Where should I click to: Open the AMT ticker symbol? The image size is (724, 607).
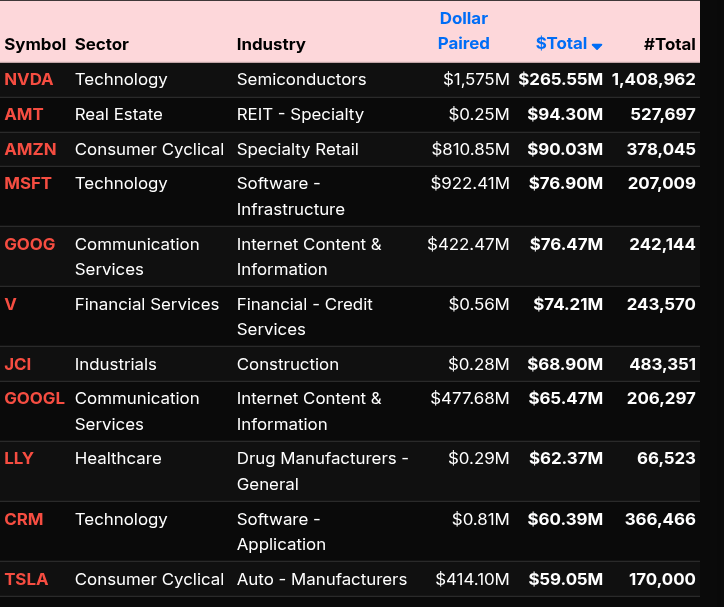(24, 114)
